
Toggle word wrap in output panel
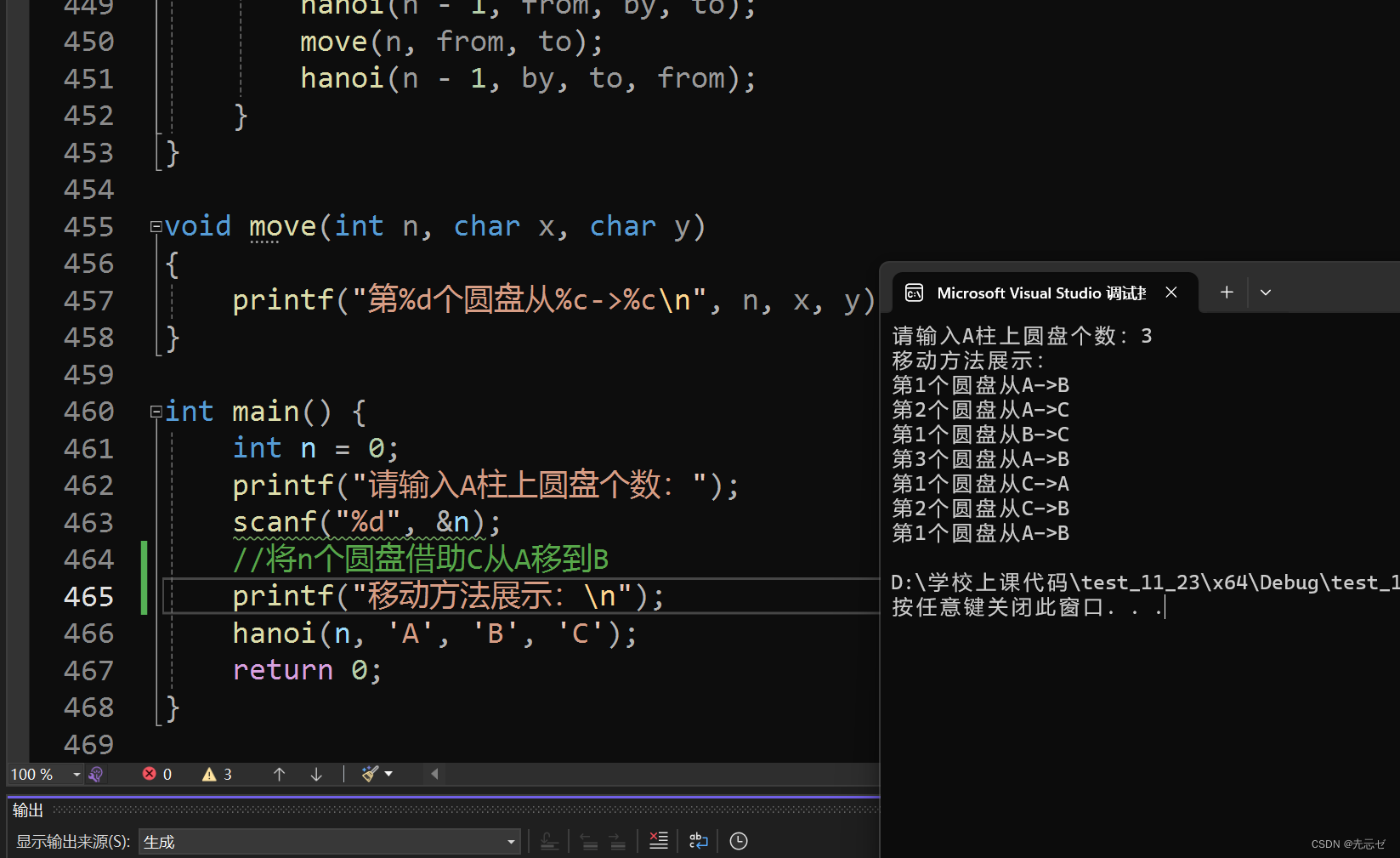tap(698, 841)
